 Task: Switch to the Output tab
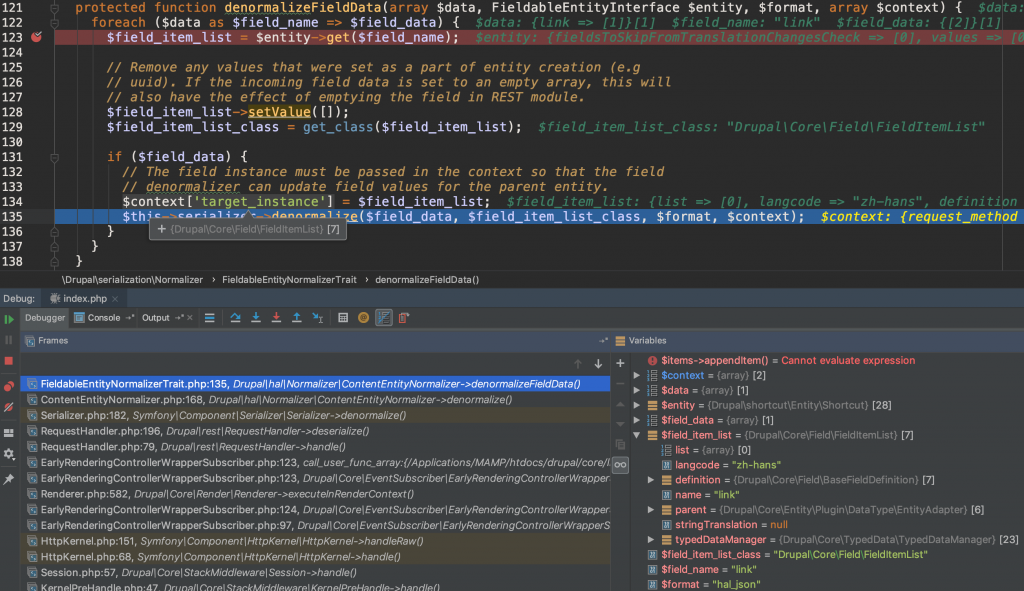click(154, 317)
